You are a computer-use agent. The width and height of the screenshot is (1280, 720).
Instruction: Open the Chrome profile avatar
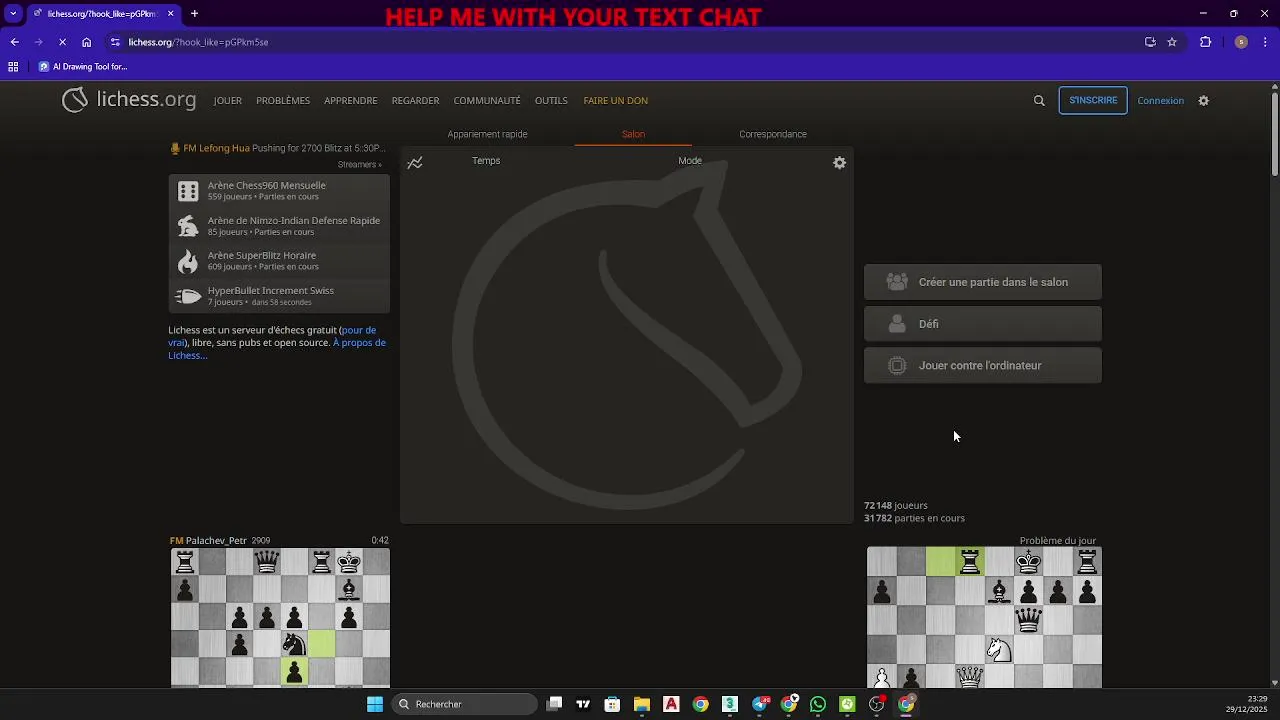(1241, 42)
